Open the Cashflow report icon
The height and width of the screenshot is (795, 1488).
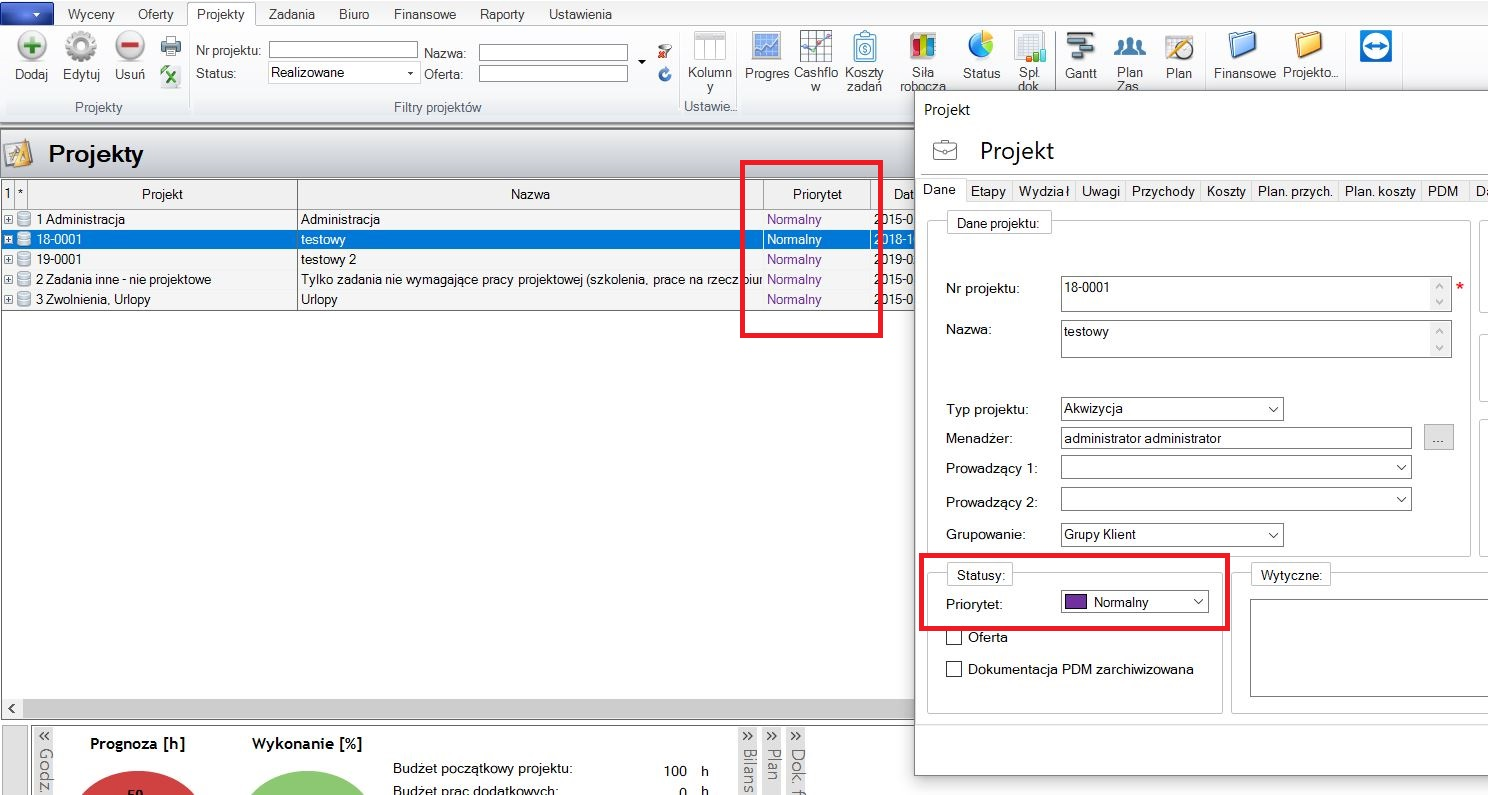coord(815,46)
